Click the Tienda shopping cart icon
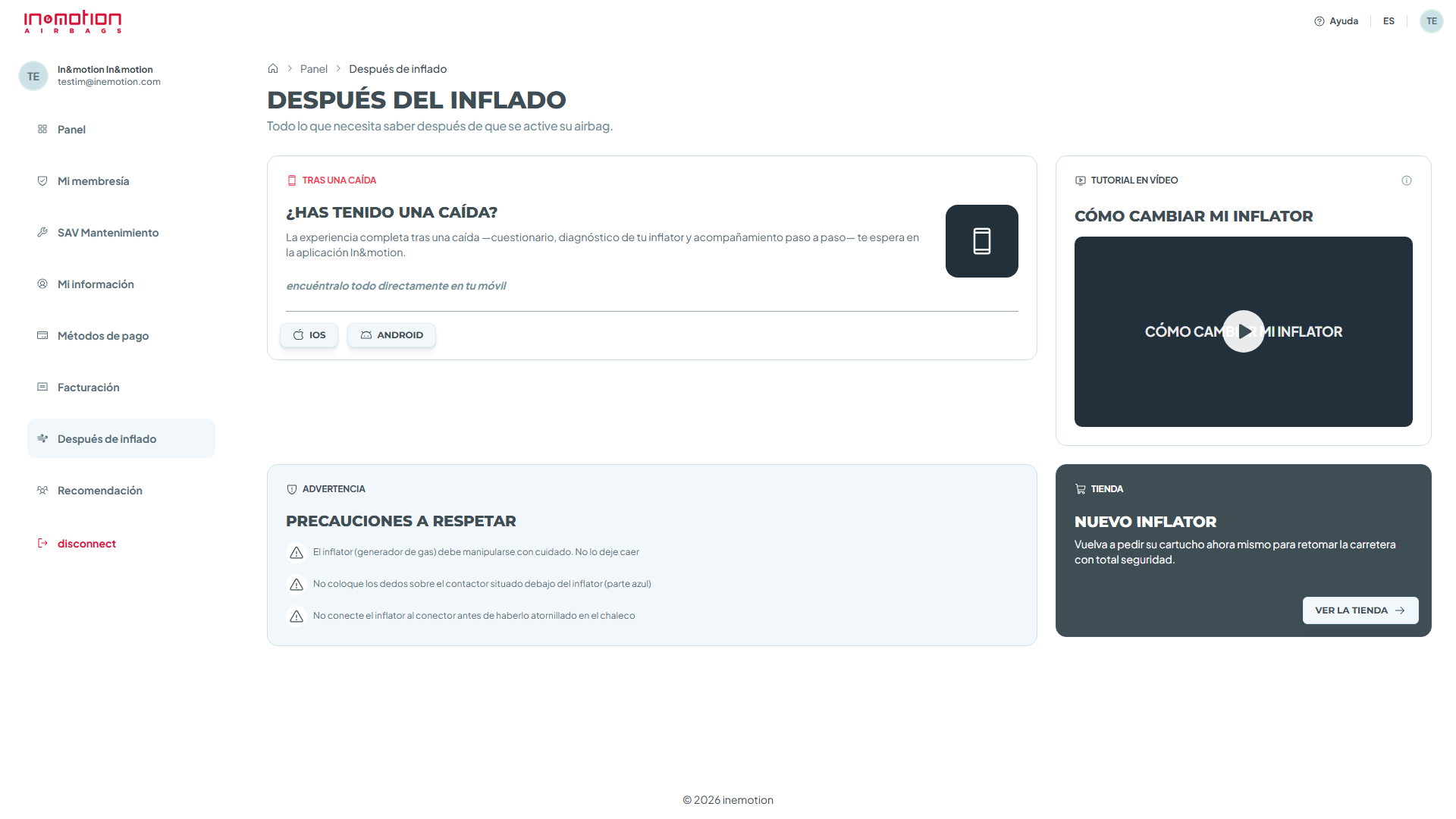The height and width of the screenshot is (819, 1456). [1081, 489]
